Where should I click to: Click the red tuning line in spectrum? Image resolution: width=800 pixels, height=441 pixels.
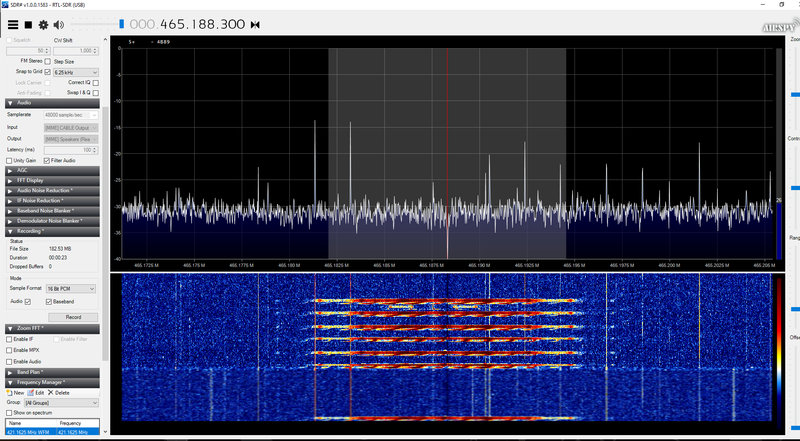coord(447,153)
